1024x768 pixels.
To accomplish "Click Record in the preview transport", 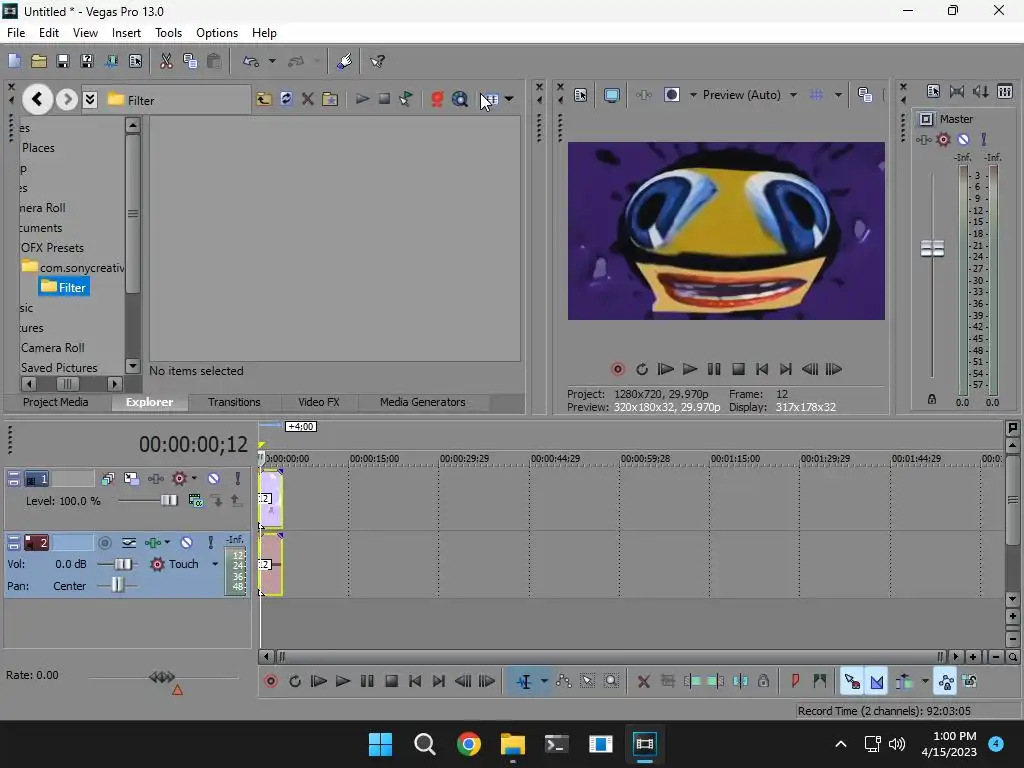I will [x=617, y=370].
